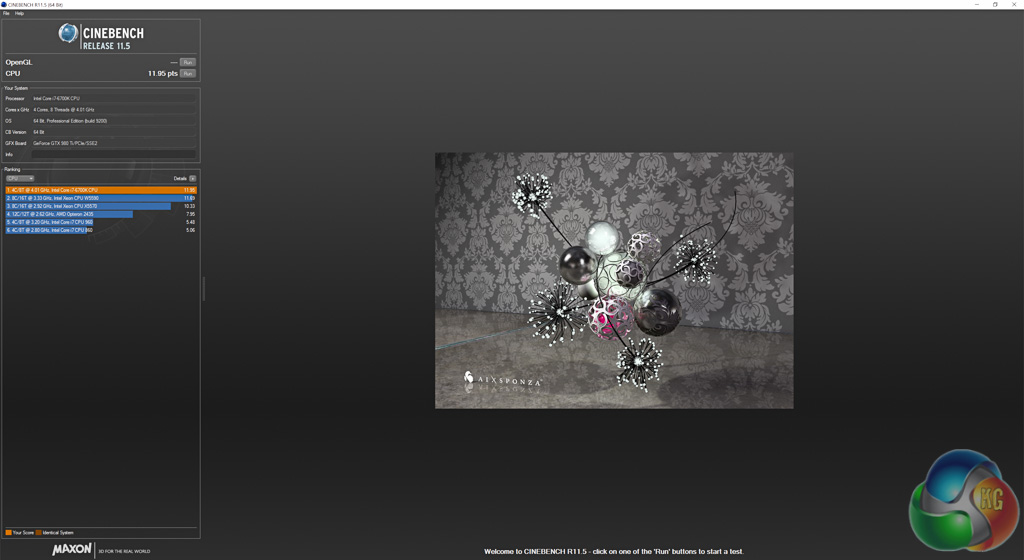
Task: Click the Identical System legend swatch
Action: click(39, 533)
